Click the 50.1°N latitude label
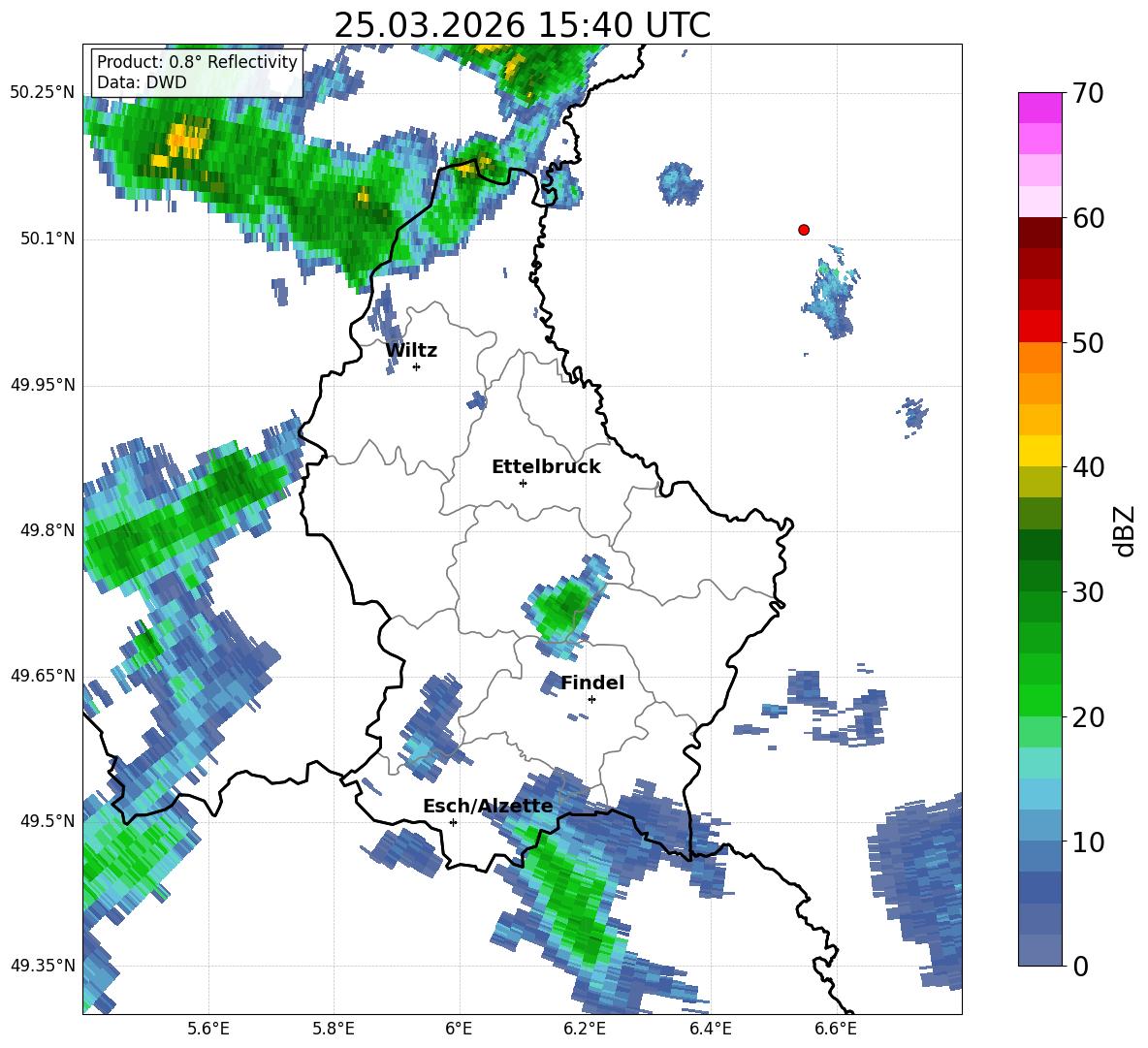The height and width of the screenshot is (1048, 1148). [x=48, y=238]
